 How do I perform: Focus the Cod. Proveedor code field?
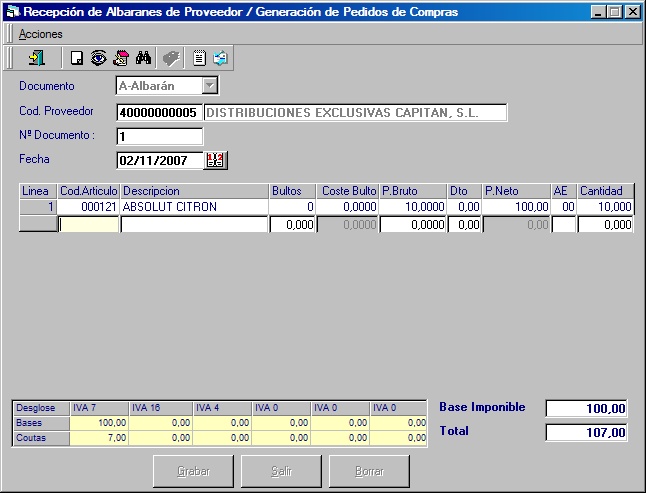coord(159,112)
